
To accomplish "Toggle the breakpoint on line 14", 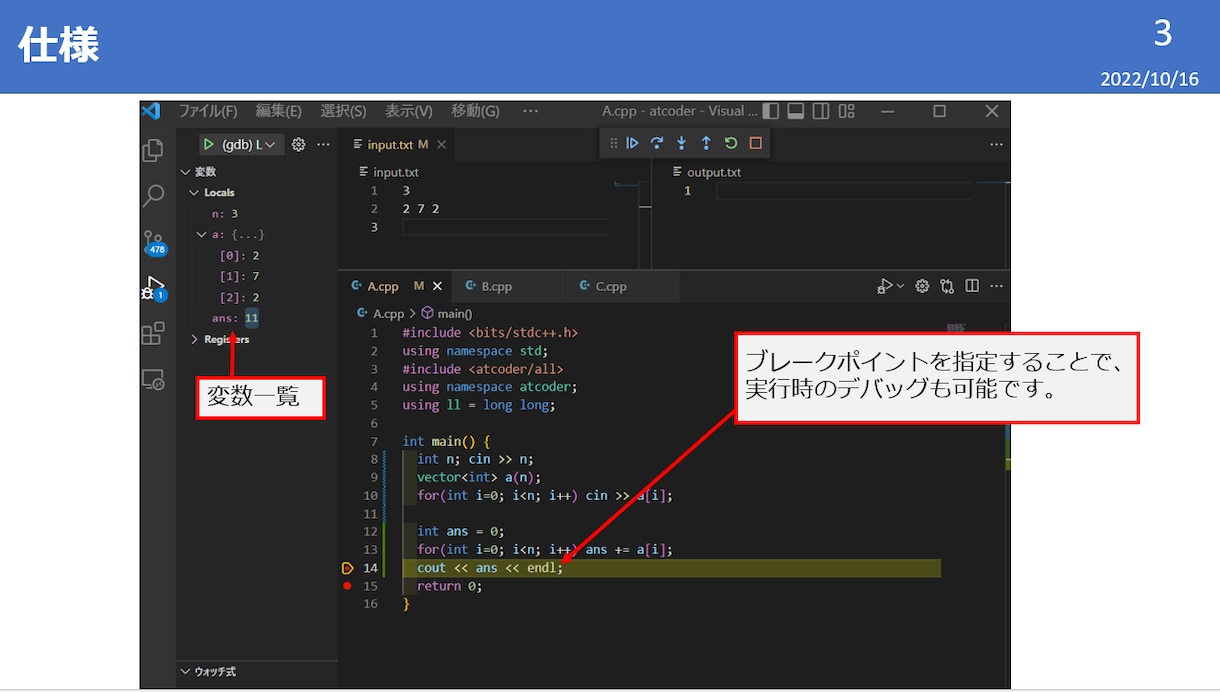I will tap(347, 568).
